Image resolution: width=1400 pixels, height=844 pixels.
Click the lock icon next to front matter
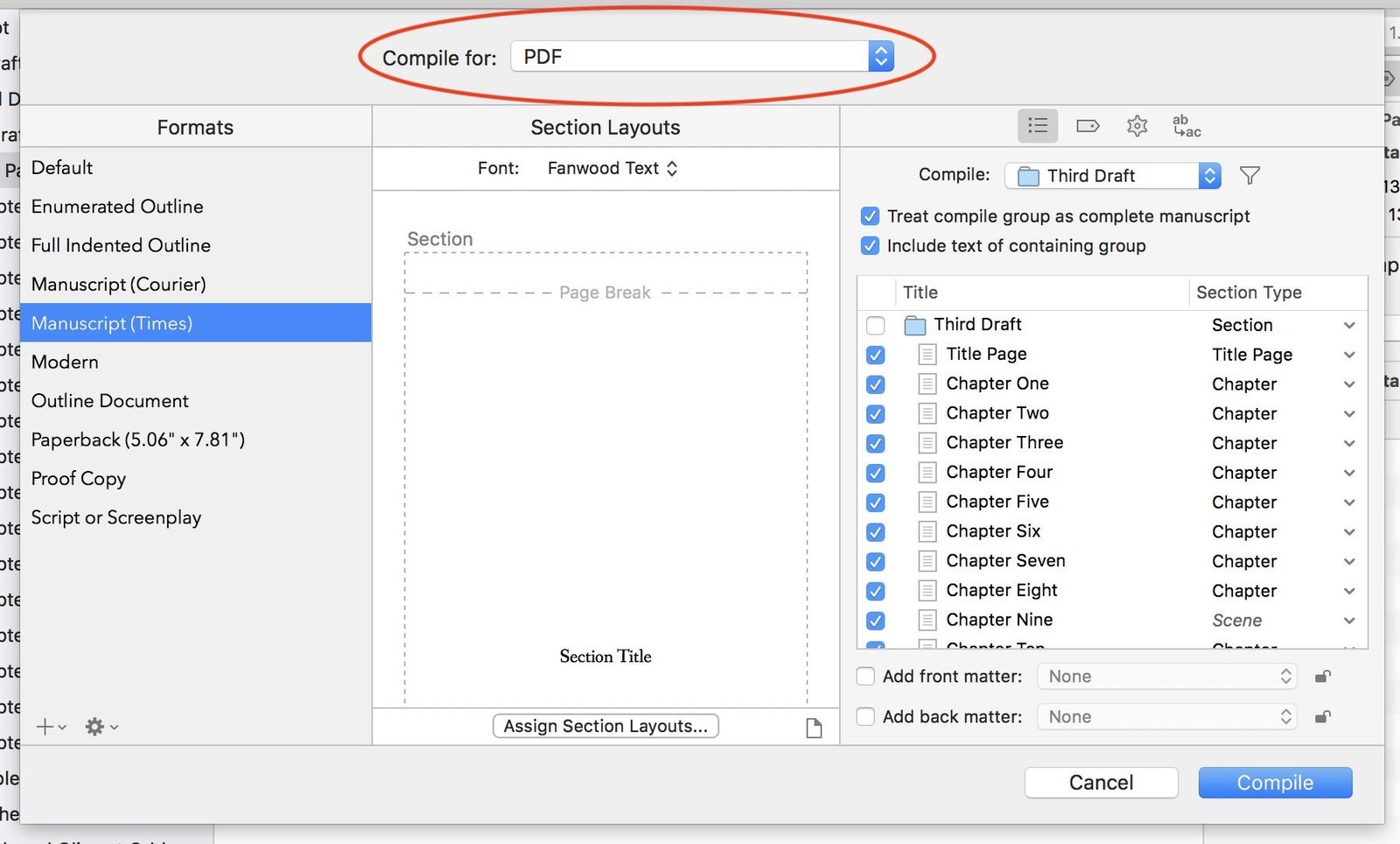[1323, 676]
